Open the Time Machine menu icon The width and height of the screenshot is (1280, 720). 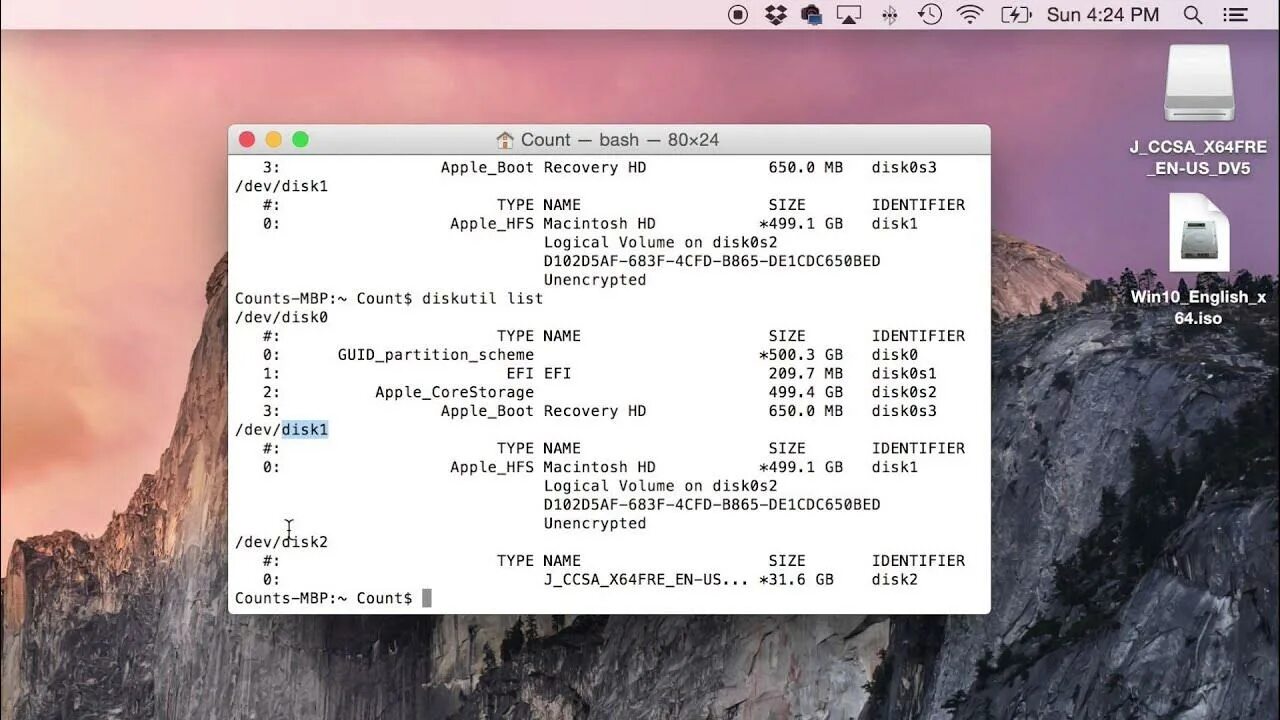click(x=930, y=14)
